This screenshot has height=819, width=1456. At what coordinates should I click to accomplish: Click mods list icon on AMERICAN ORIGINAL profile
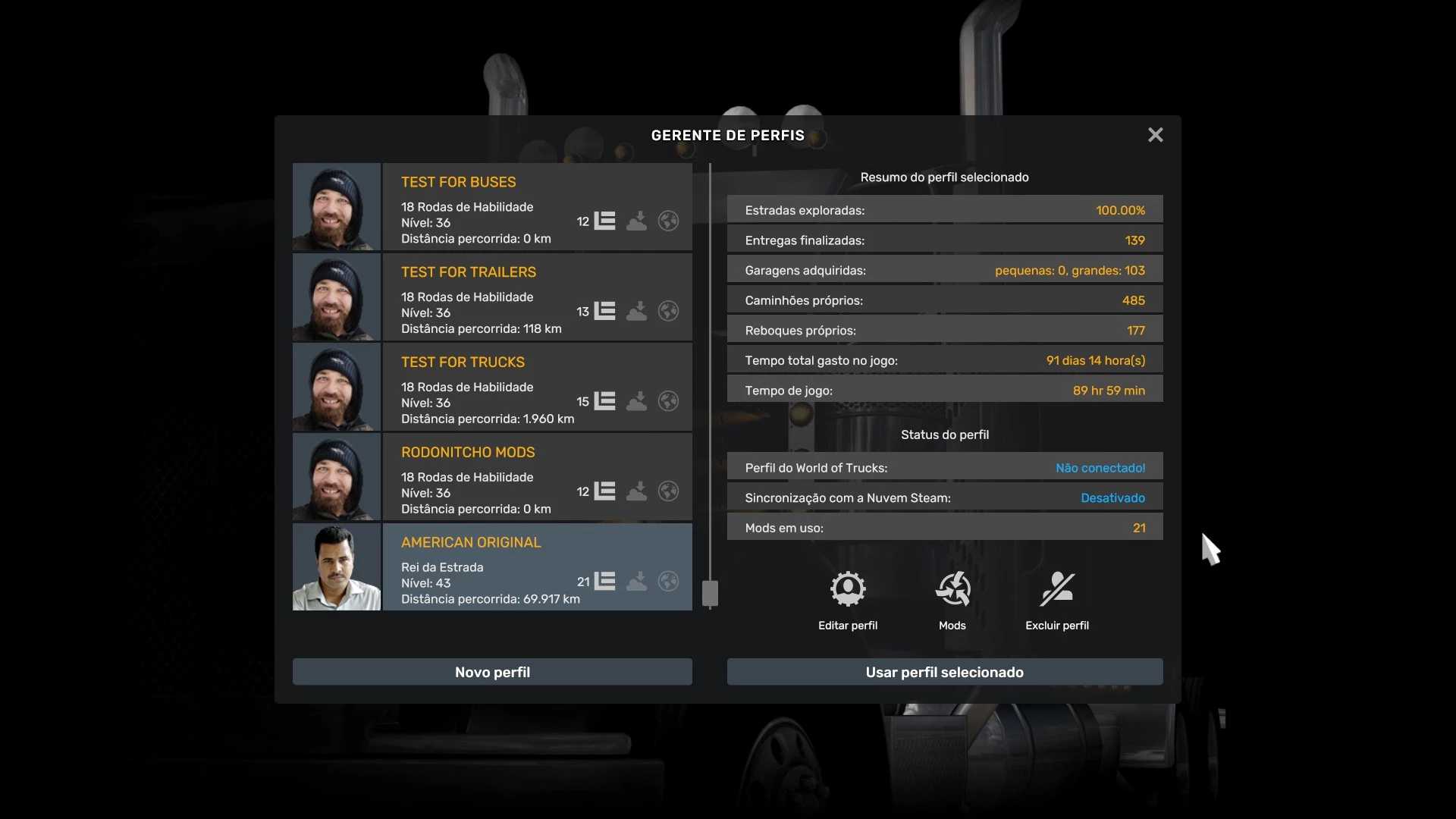(604, 582)
